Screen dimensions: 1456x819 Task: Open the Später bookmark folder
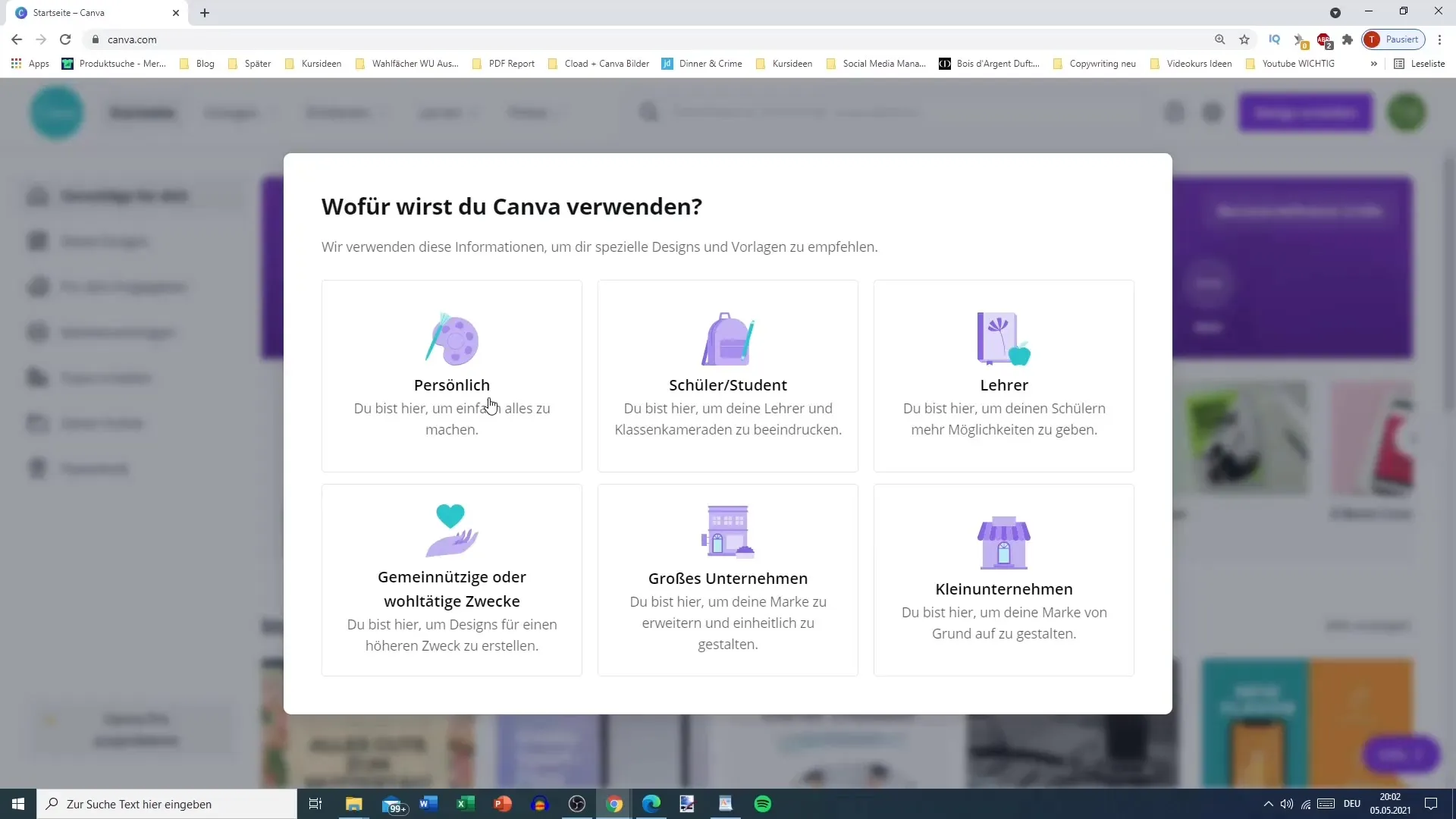[x=249, y=64]
